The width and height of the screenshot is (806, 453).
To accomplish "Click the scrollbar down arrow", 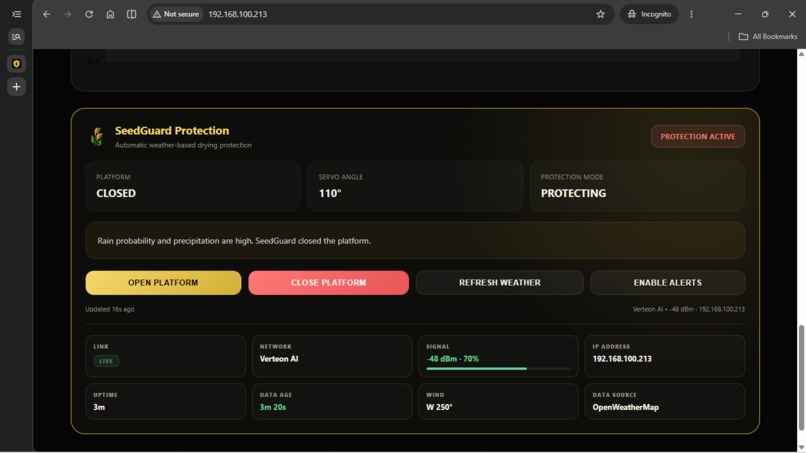I will coord(801,447).
